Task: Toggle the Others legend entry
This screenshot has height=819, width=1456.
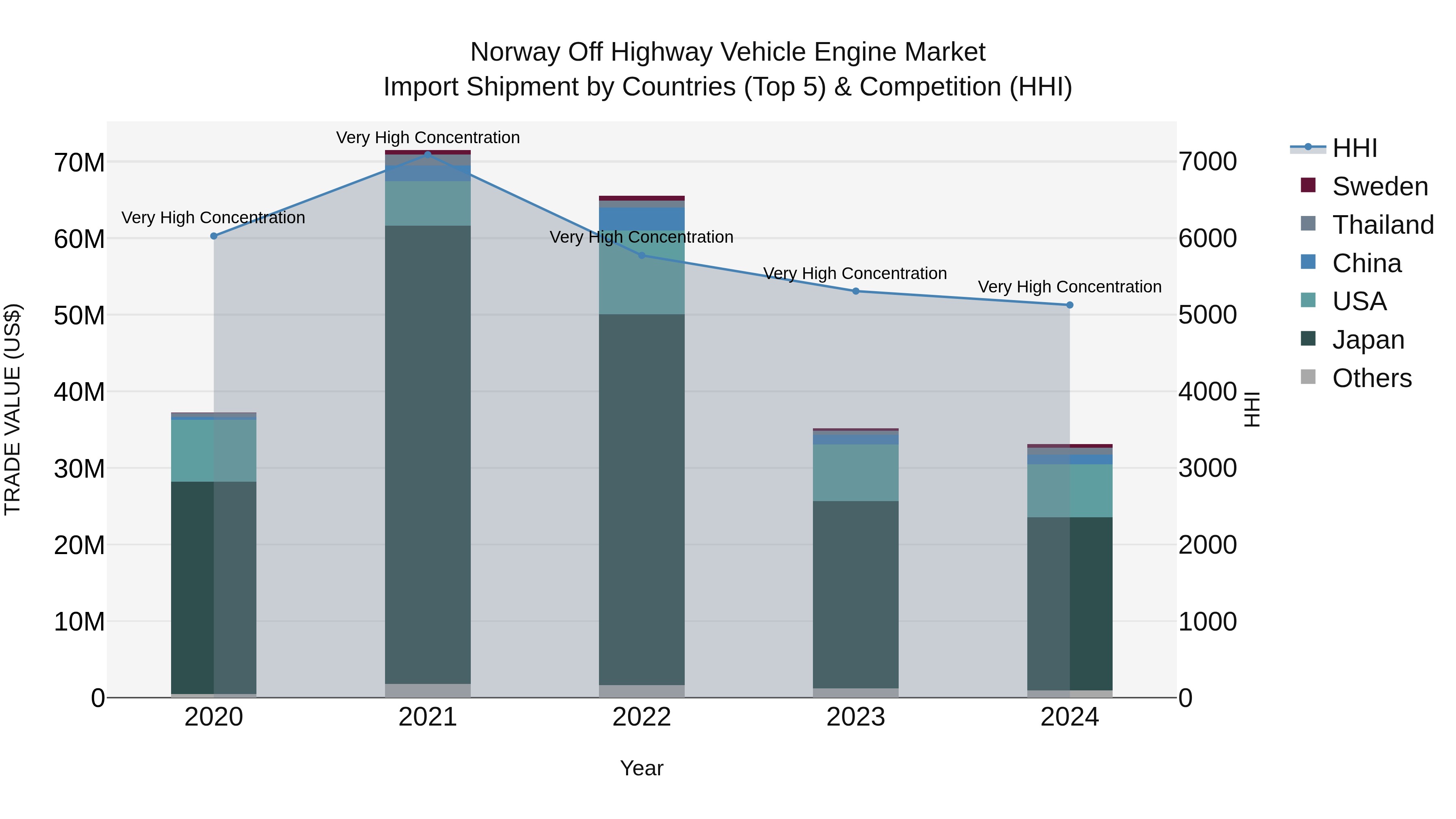Action: click(1356, 378)
